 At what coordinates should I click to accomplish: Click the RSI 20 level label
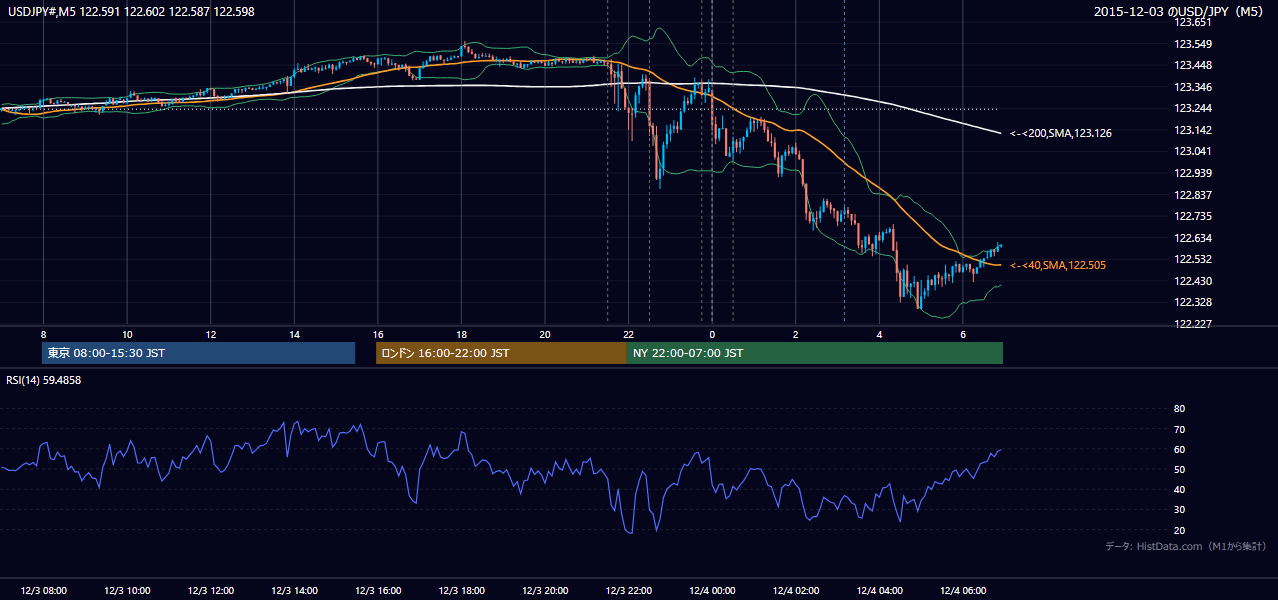pyautogui.click(x=1179, y=530)
